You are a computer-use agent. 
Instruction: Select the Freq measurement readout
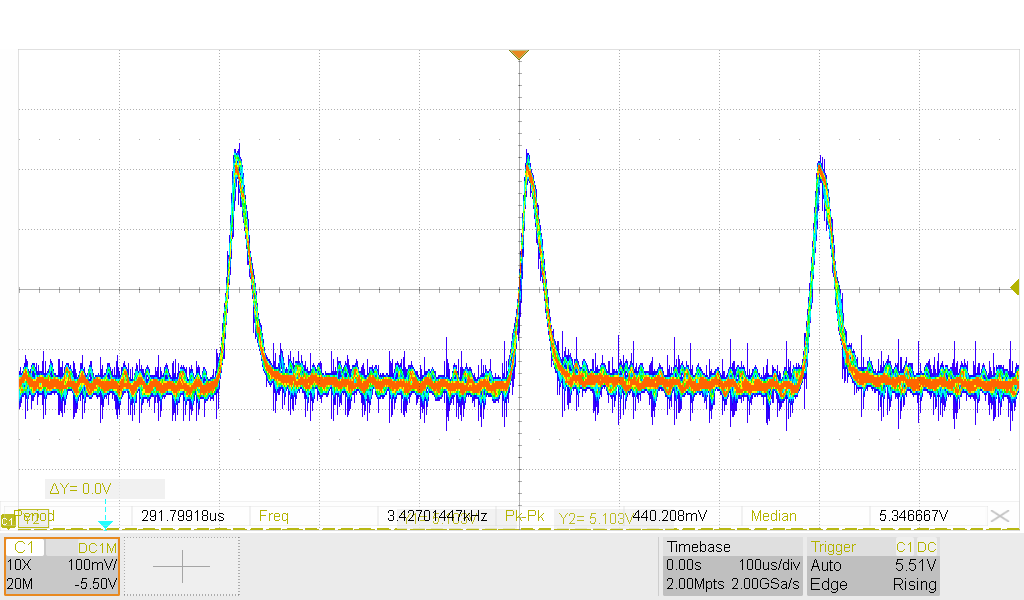(x=273, y=516)
